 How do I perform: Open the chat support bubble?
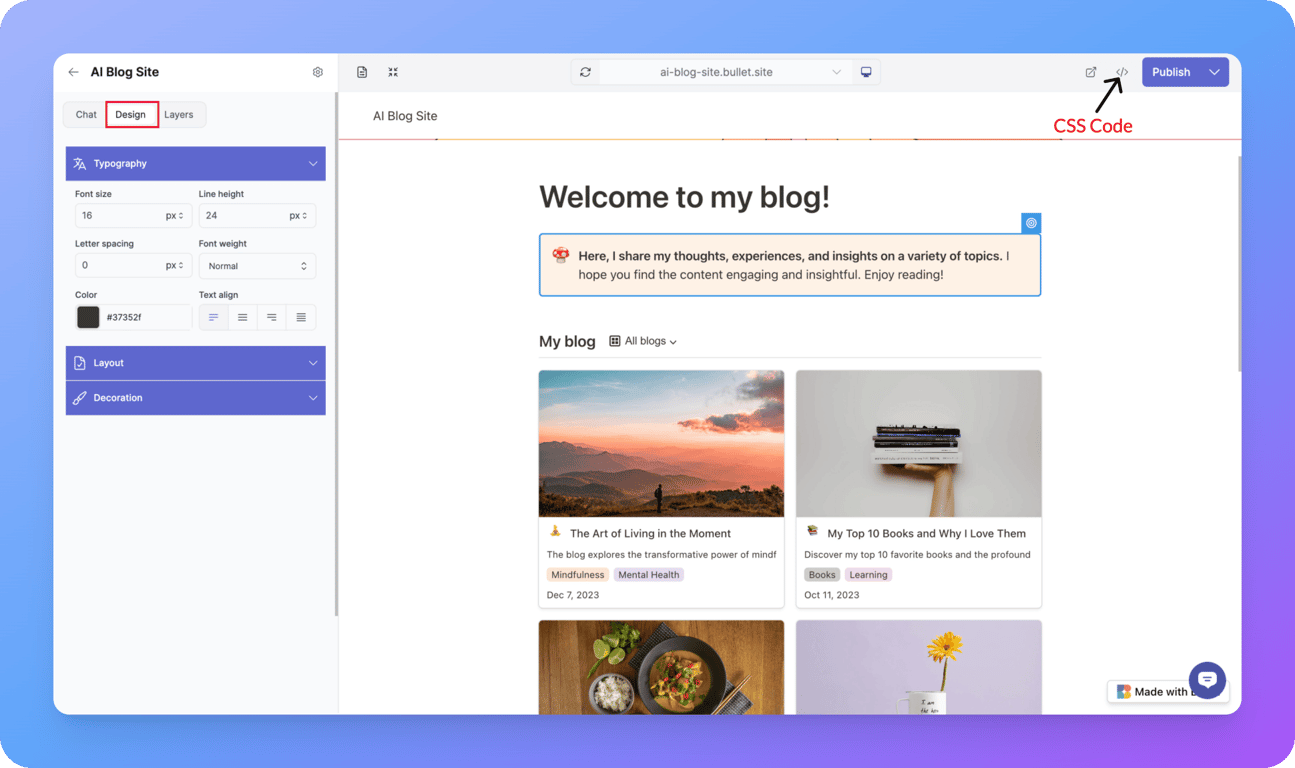pos(1207,680)
